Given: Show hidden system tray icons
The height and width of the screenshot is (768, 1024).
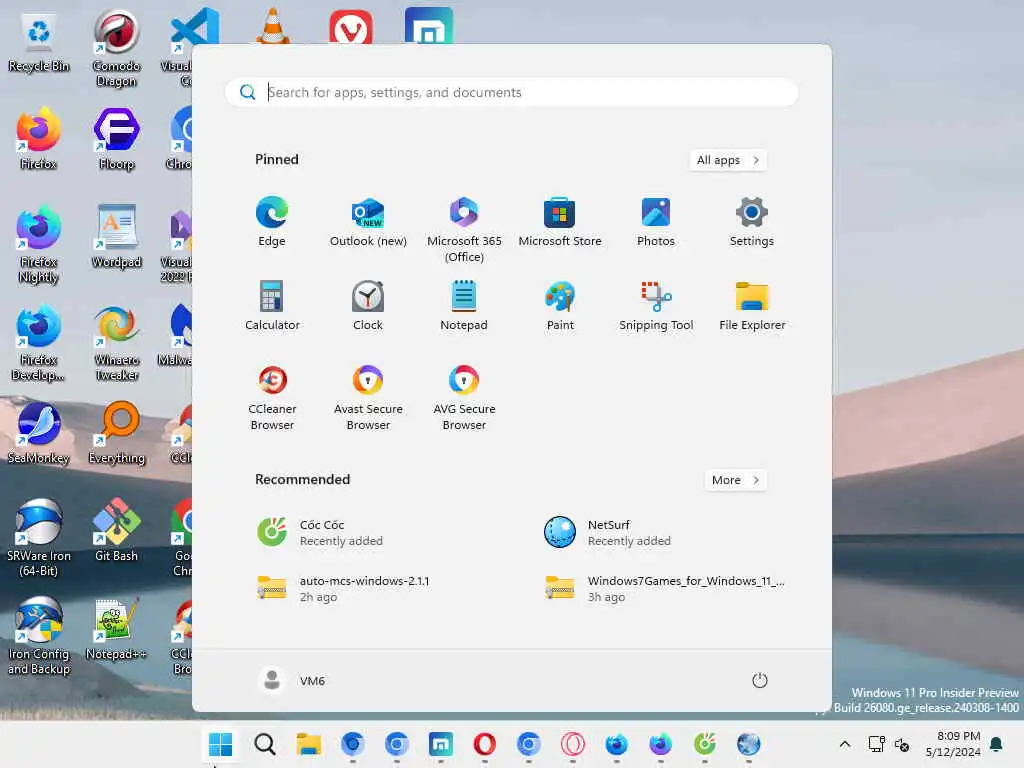Looking at the screenshot, I should click(844, 744).
